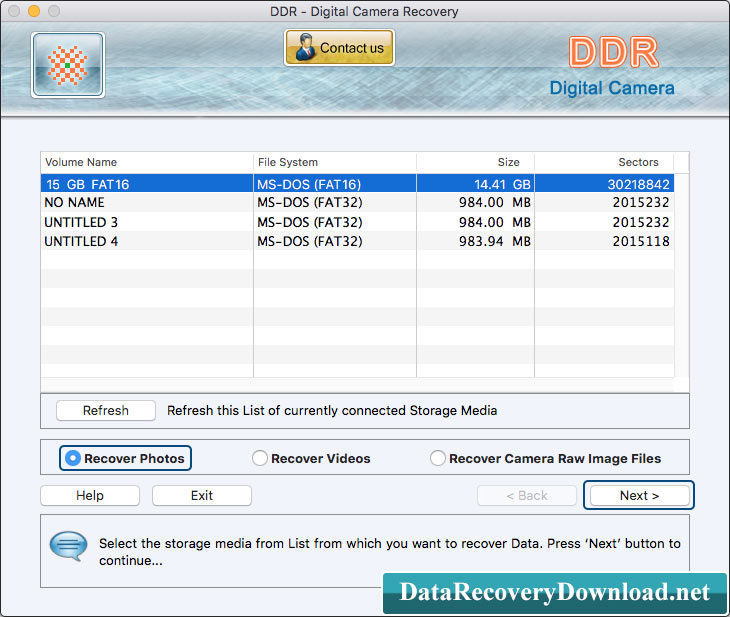Minimize the window with yellow button
The image size is (730, 617).
coord(34,11)
